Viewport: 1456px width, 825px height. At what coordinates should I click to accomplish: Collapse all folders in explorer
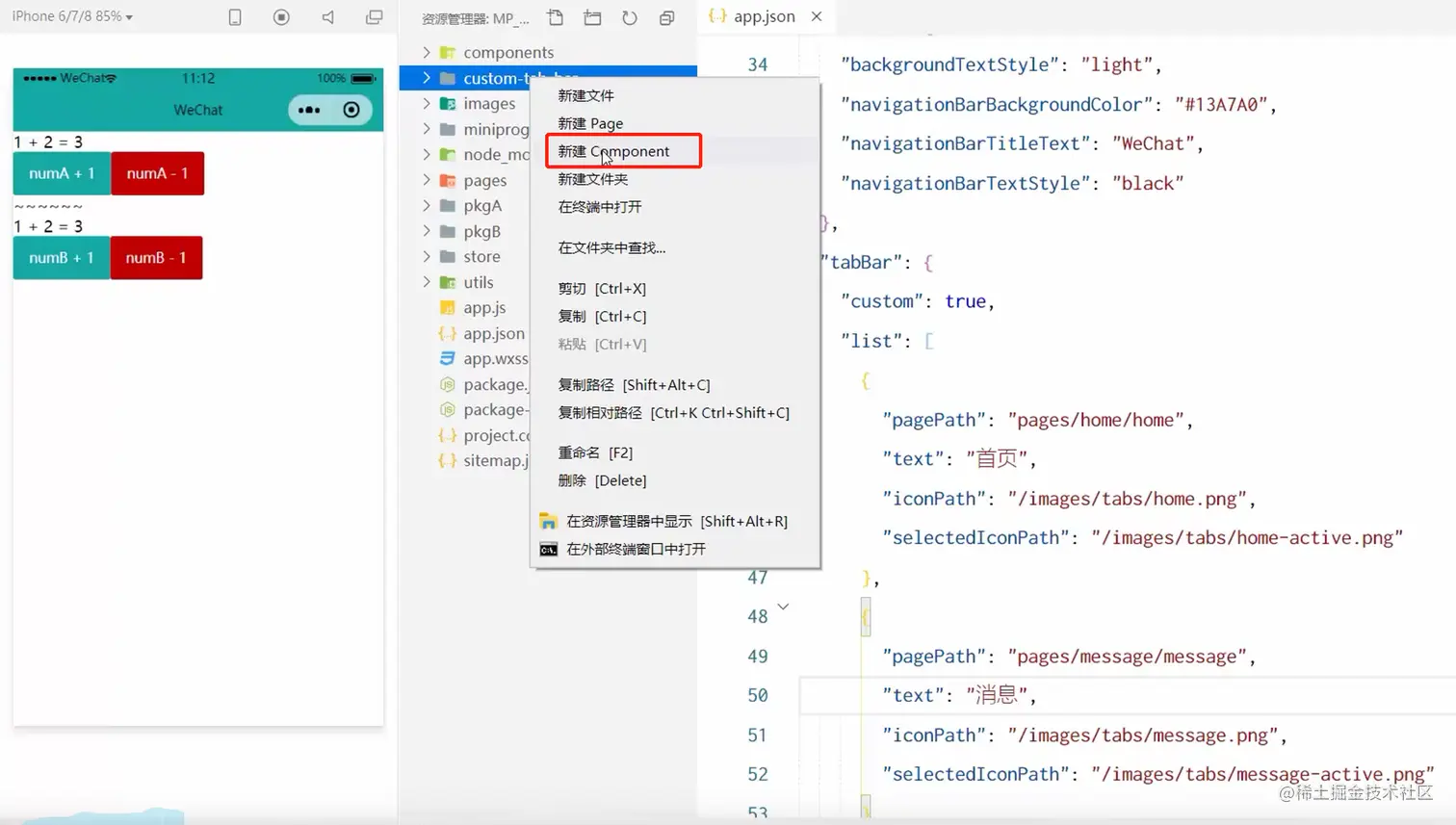[x=666, y=17]
